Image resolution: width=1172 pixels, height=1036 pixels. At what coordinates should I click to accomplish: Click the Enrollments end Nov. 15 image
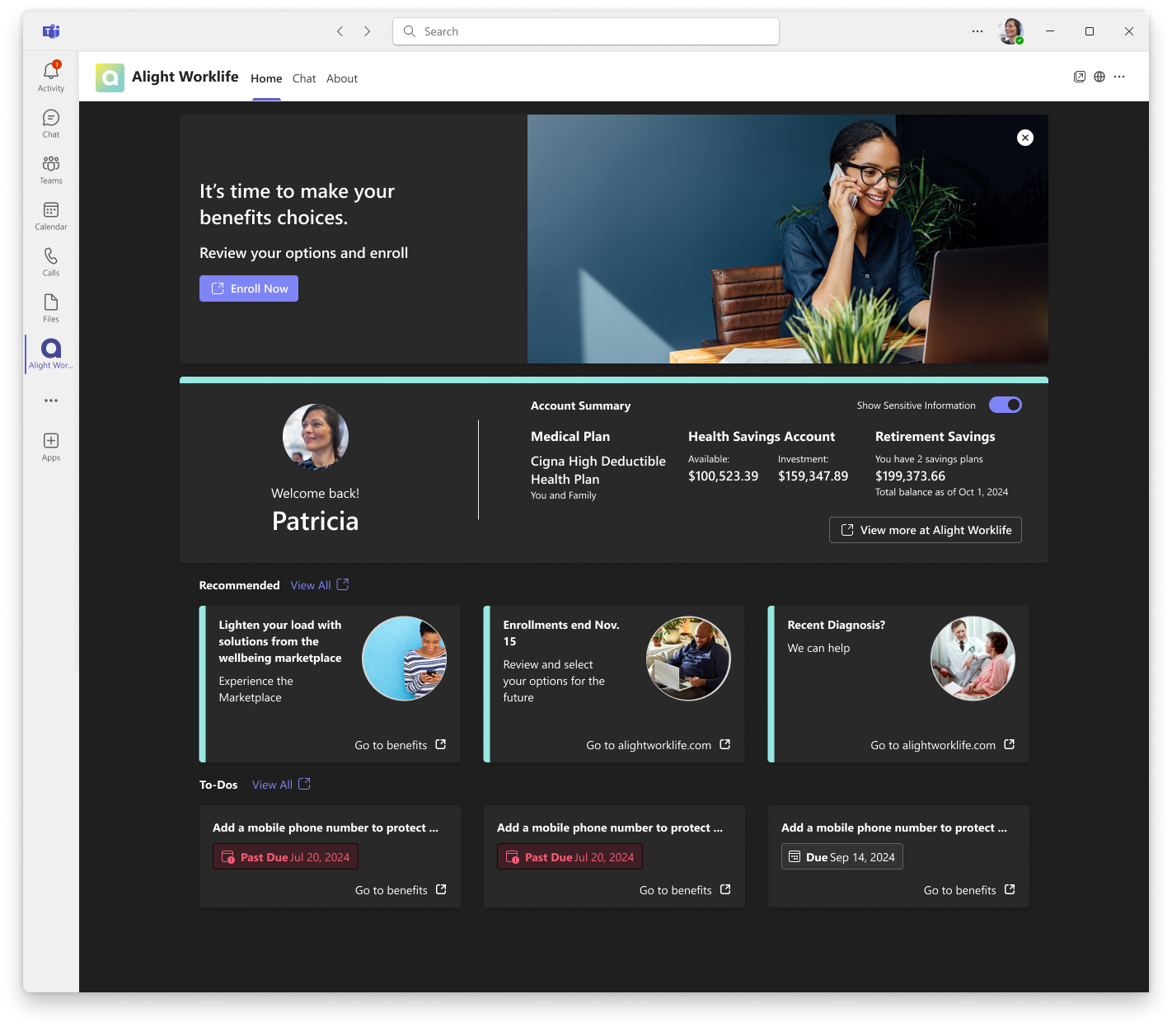coord(688,659)
